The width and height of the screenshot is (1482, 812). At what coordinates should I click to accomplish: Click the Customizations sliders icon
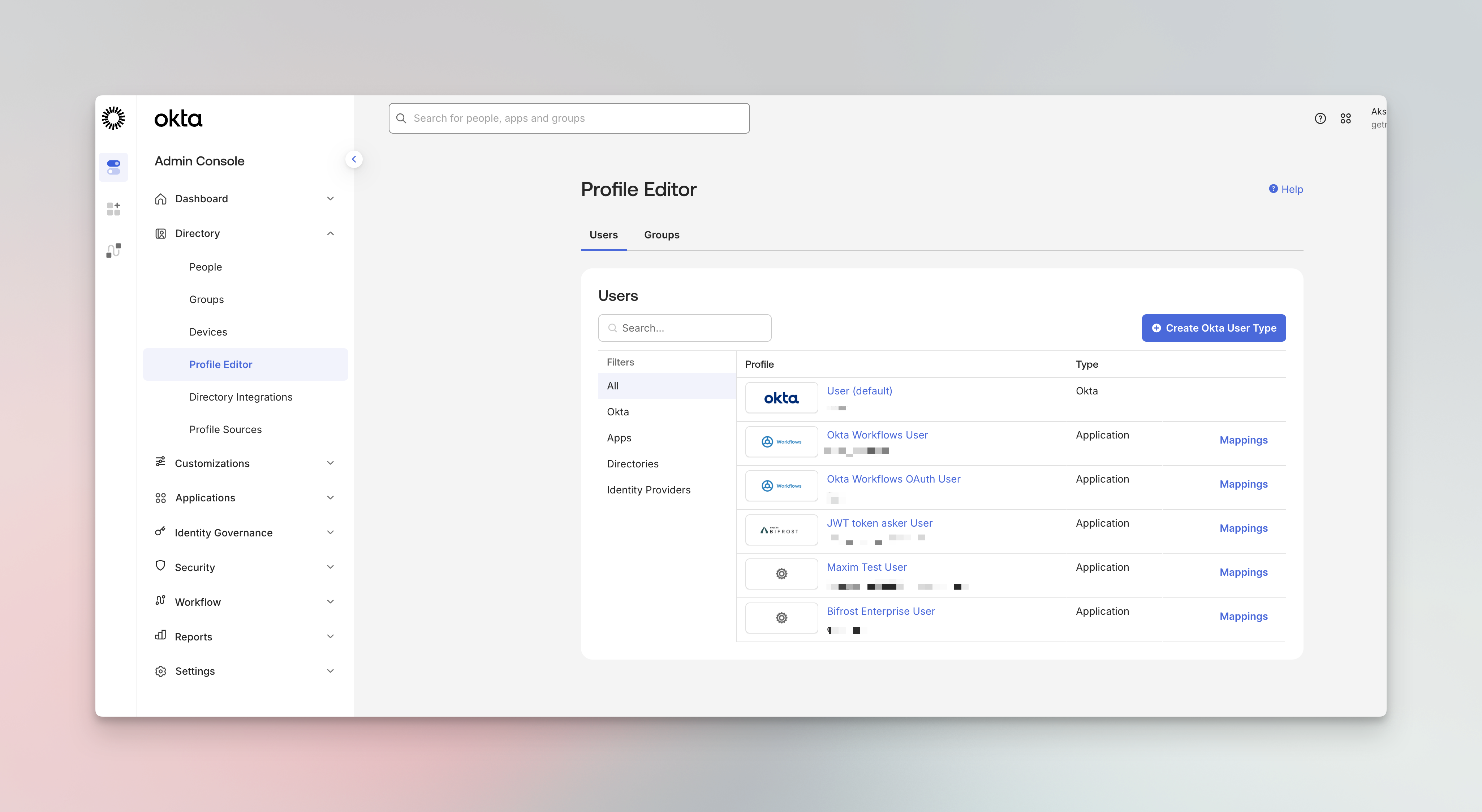[x=160, y=462]
